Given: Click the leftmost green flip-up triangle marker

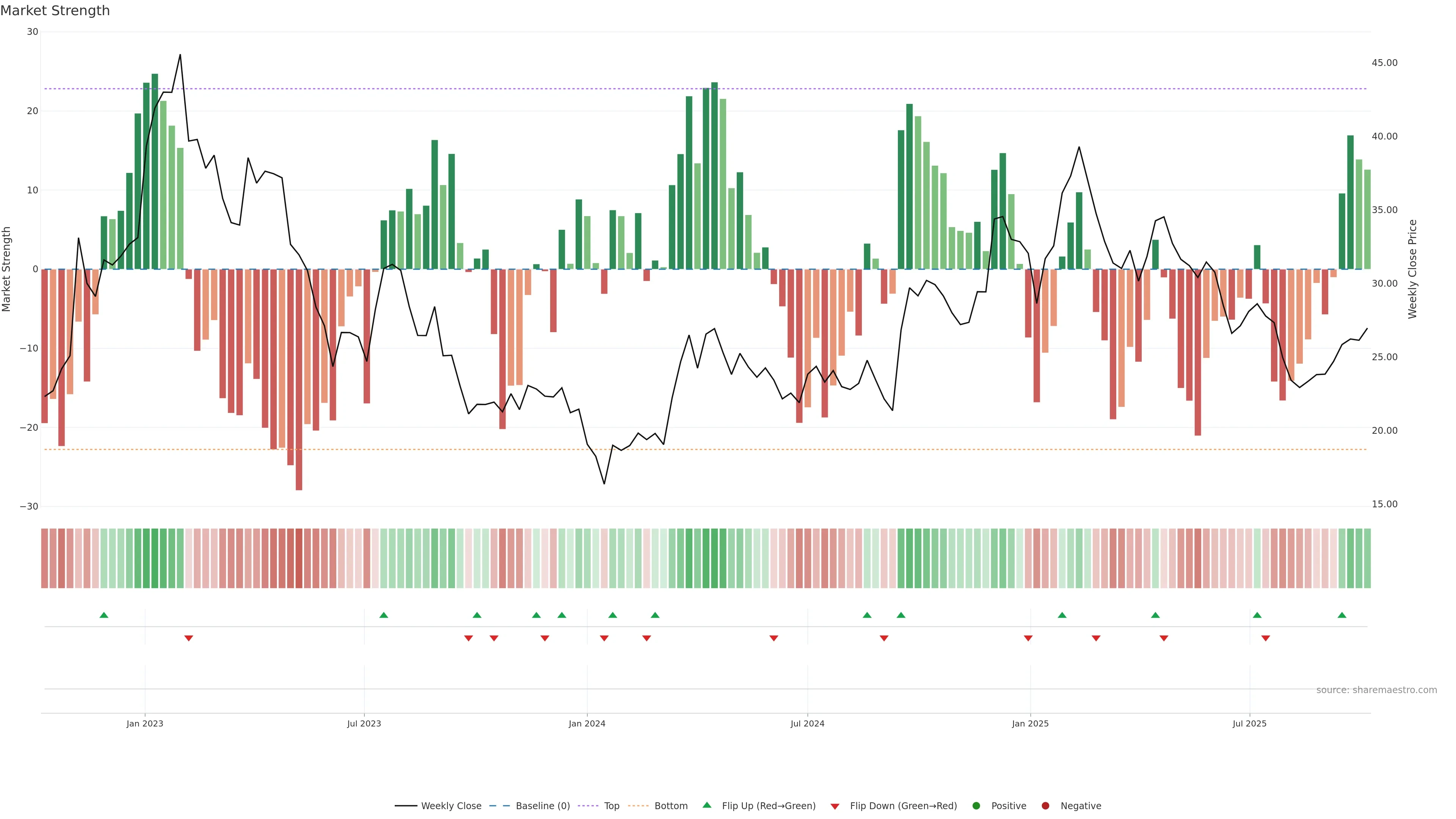Looking at the screenshot, I should [x=104, y=615].
